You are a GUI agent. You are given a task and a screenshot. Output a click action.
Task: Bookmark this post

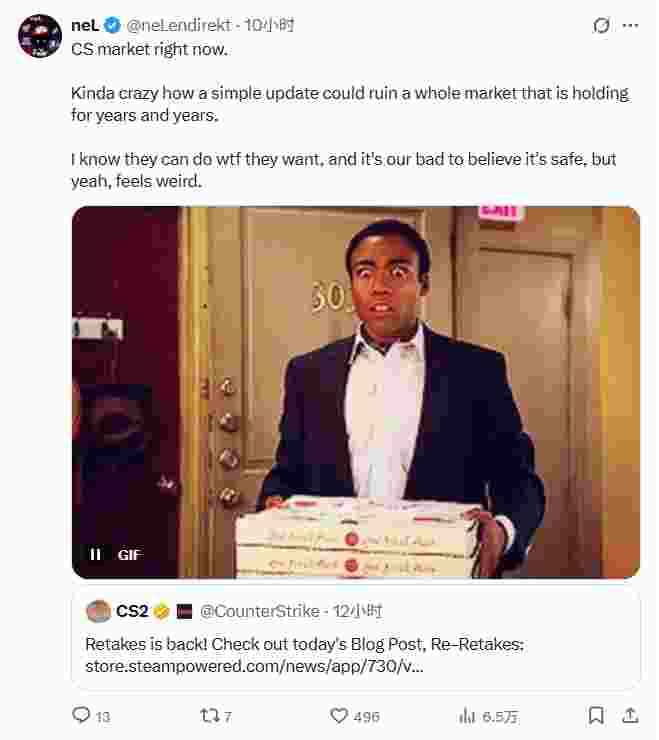[x=596, y=716]
